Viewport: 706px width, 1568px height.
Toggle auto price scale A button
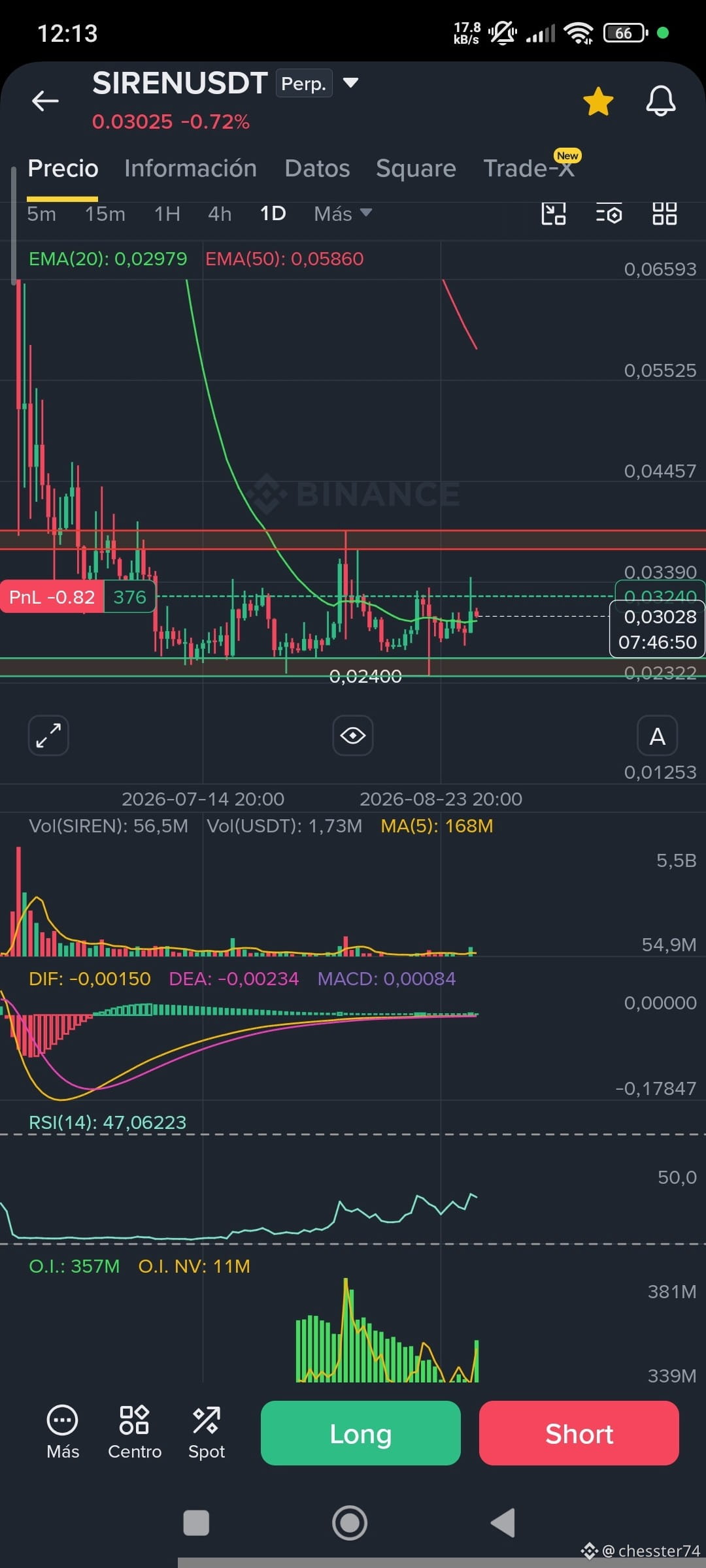[x=657, y=736]
